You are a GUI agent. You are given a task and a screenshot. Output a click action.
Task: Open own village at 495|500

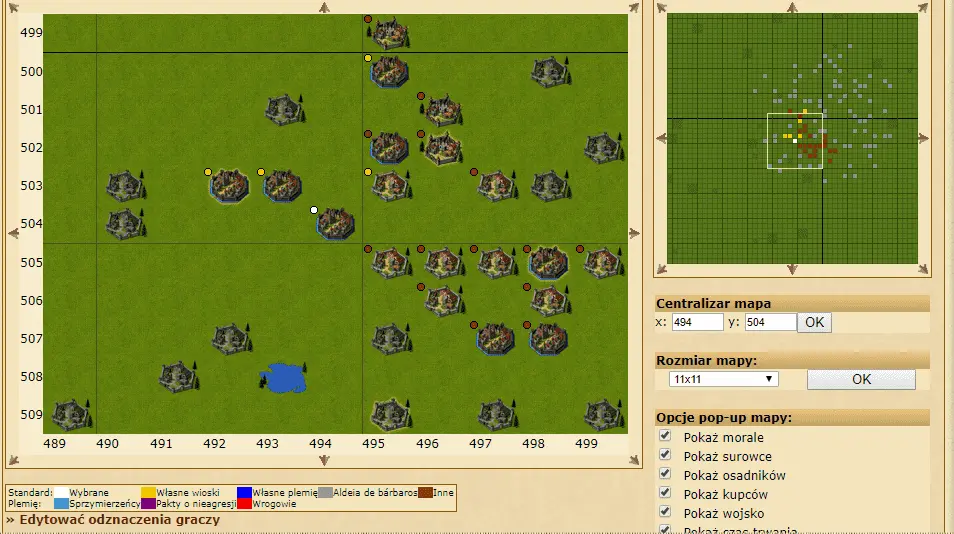(x=389, y=71)
